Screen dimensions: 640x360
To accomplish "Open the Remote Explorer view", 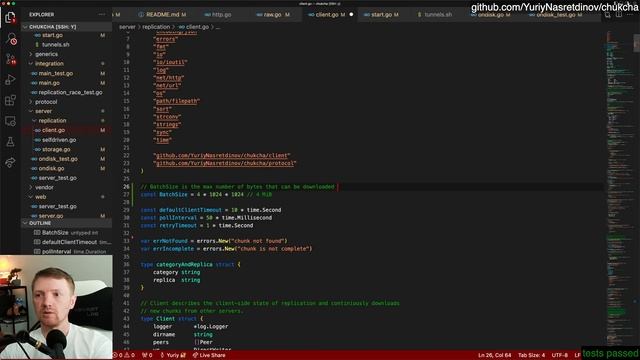I will click(x=10, y=121).
